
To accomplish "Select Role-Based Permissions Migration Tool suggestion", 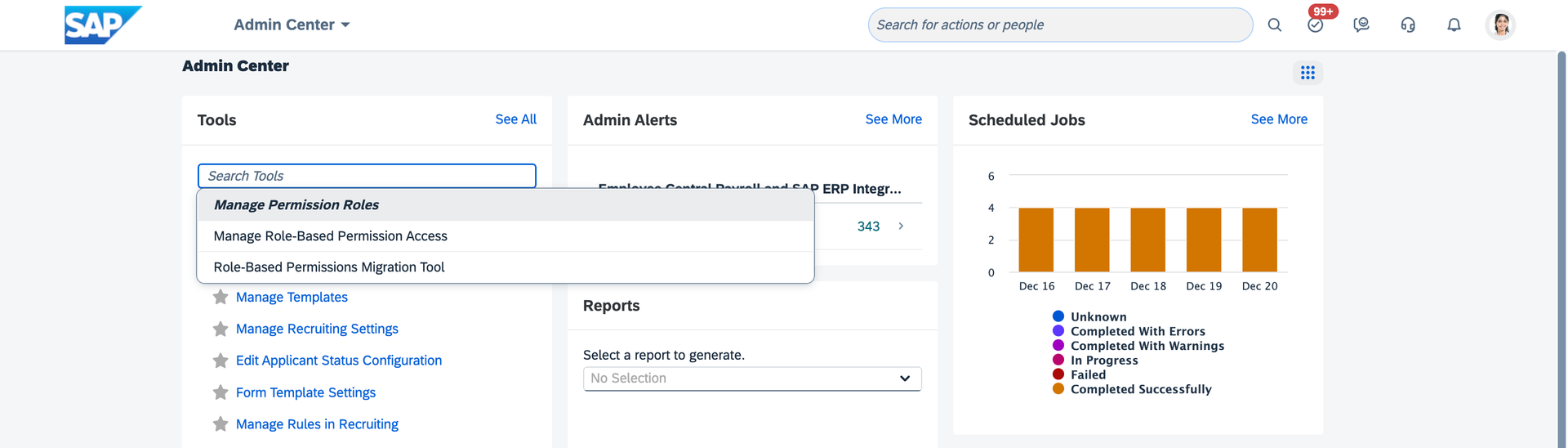I will pos(506,267).
